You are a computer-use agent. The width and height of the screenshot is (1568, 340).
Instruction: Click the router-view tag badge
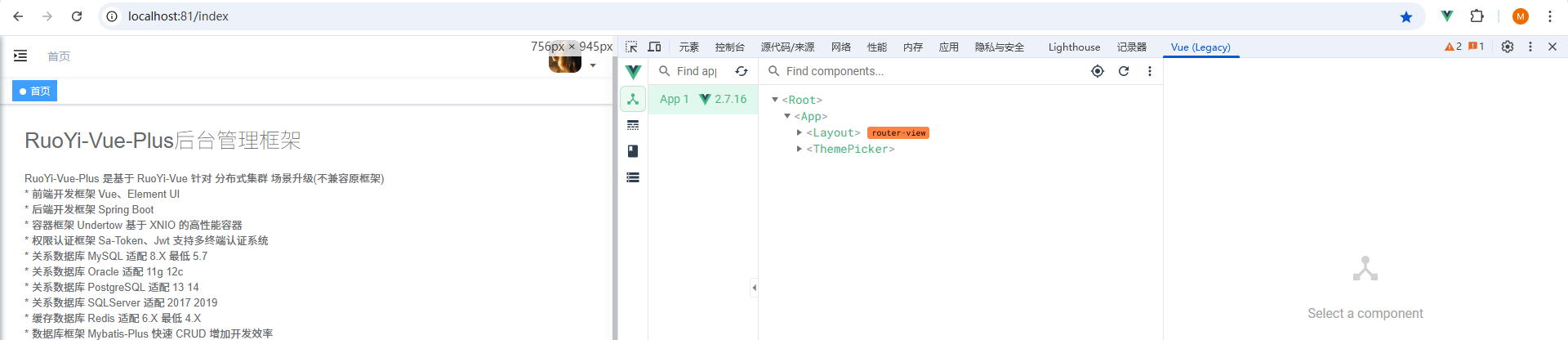pyautogui.click(x=898, y=132)
